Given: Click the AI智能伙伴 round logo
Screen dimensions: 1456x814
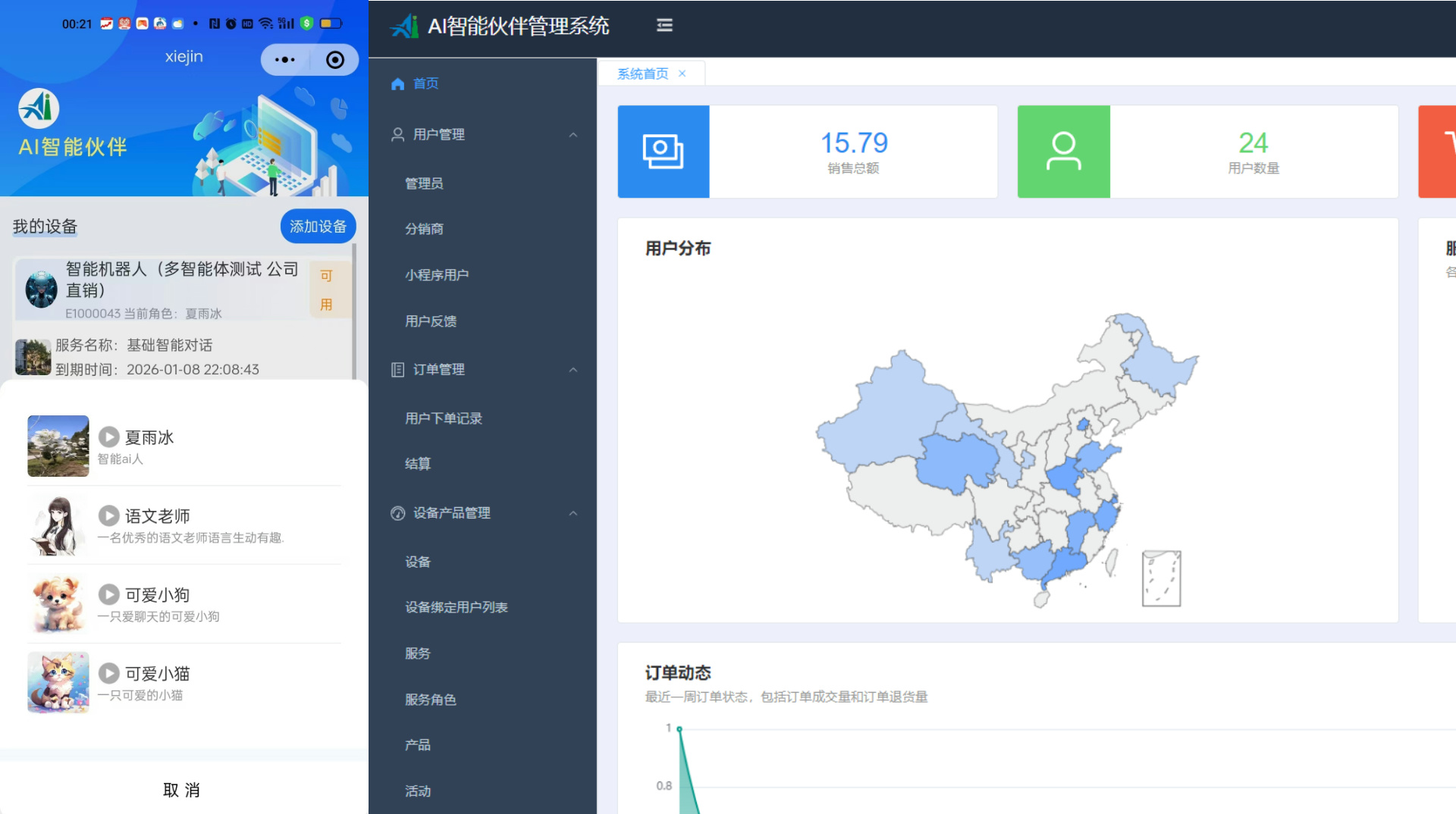Looking at the screenshot, I should click(39, 108).
